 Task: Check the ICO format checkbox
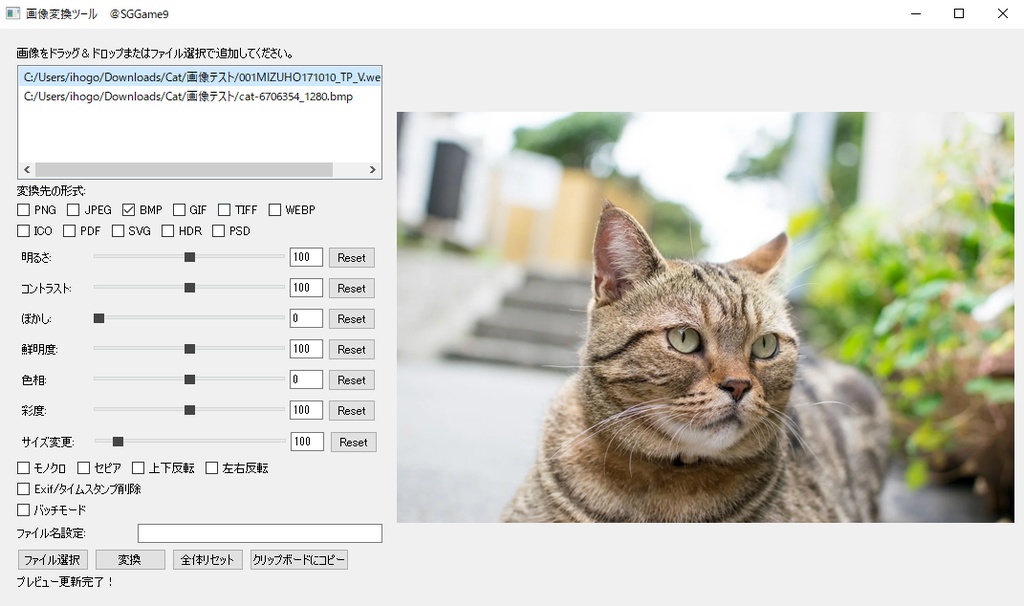[24, 231]
